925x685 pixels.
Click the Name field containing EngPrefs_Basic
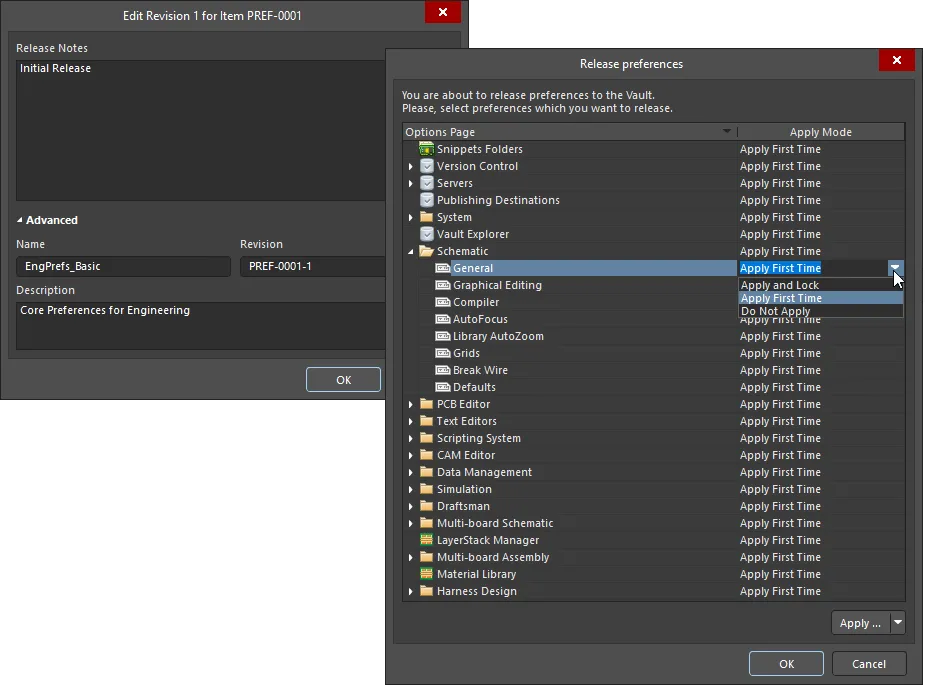tap(123, 267)
